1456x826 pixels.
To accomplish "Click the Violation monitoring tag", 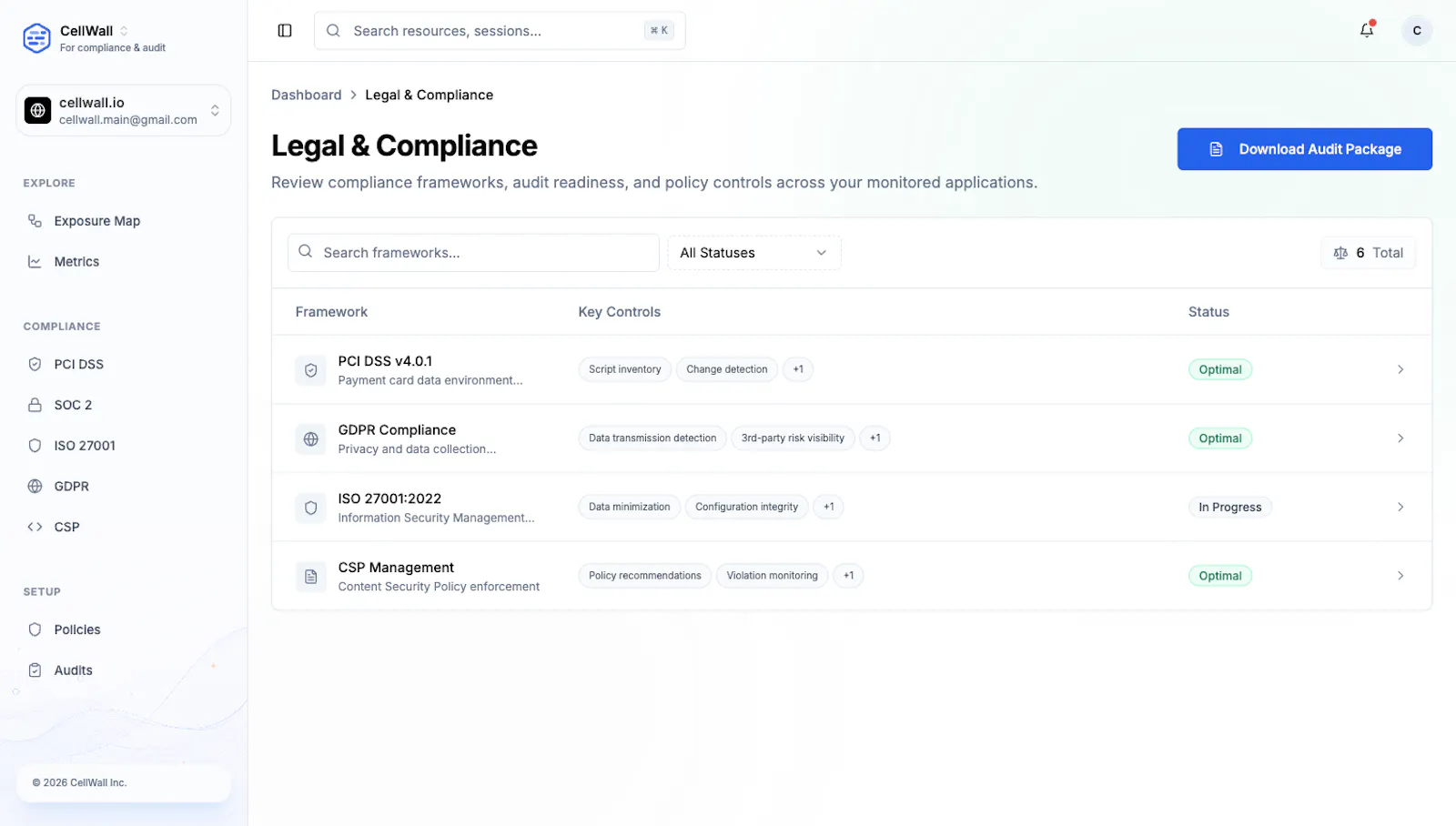I will pyautogui.click(x=772, y=576).
